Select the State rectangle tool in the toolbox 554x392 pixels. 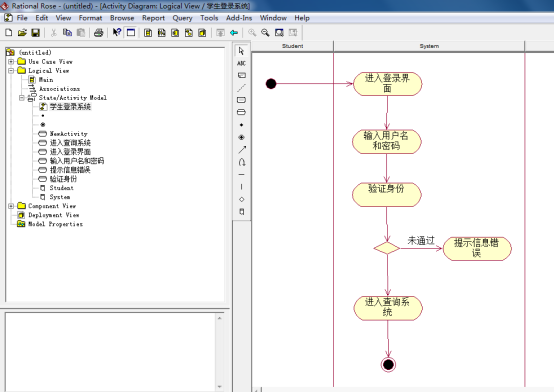click(241, 100)
